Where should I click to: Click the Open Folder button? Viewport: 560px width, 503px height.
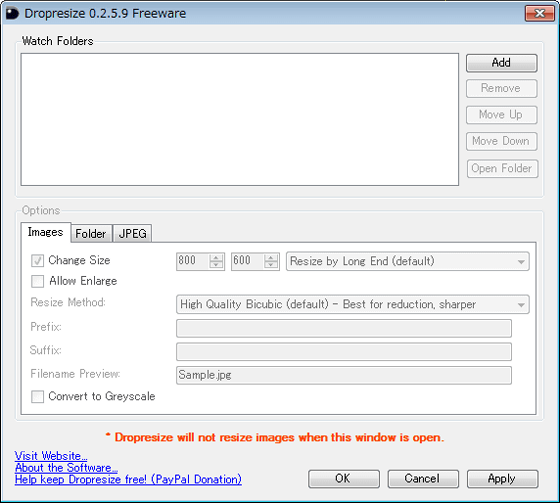pos(502,168)
